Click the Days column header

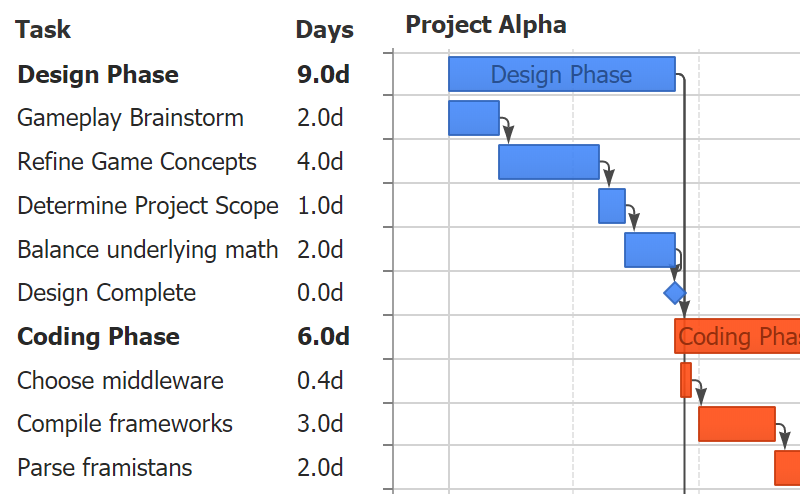(x=324, y=30)
